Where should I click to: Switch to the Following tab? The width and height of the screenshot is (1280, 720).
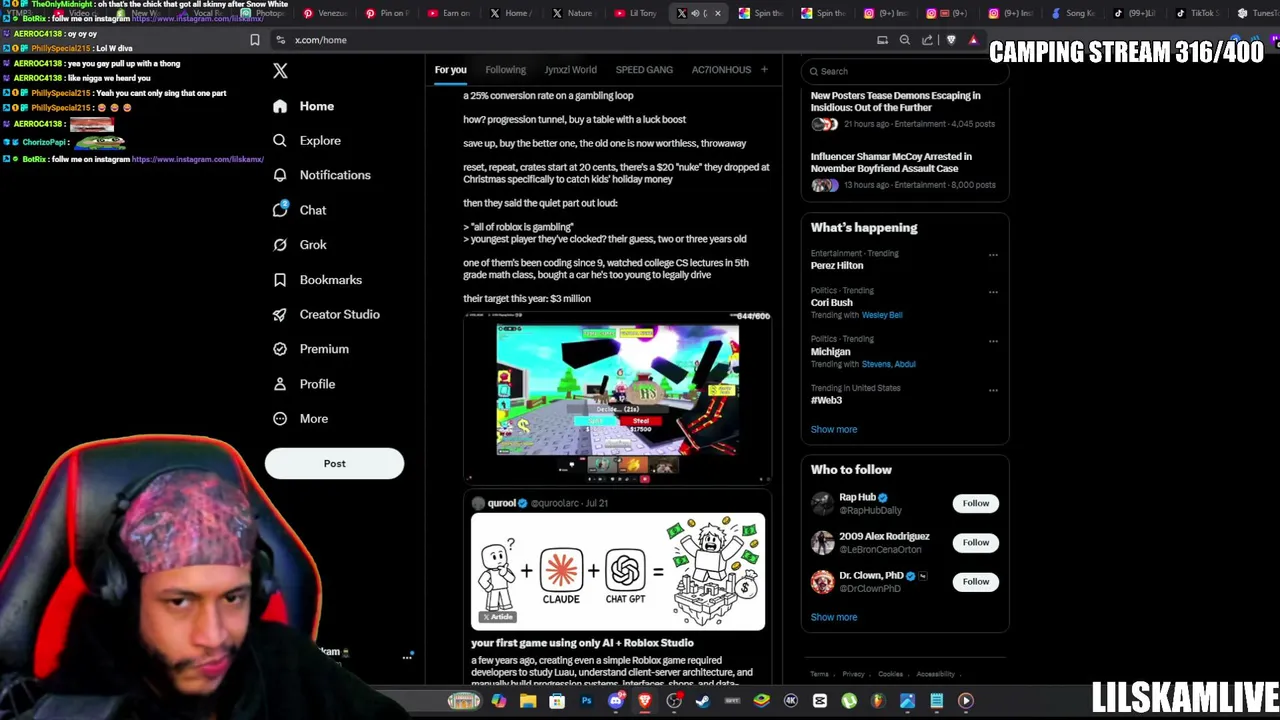click(505, 70)
